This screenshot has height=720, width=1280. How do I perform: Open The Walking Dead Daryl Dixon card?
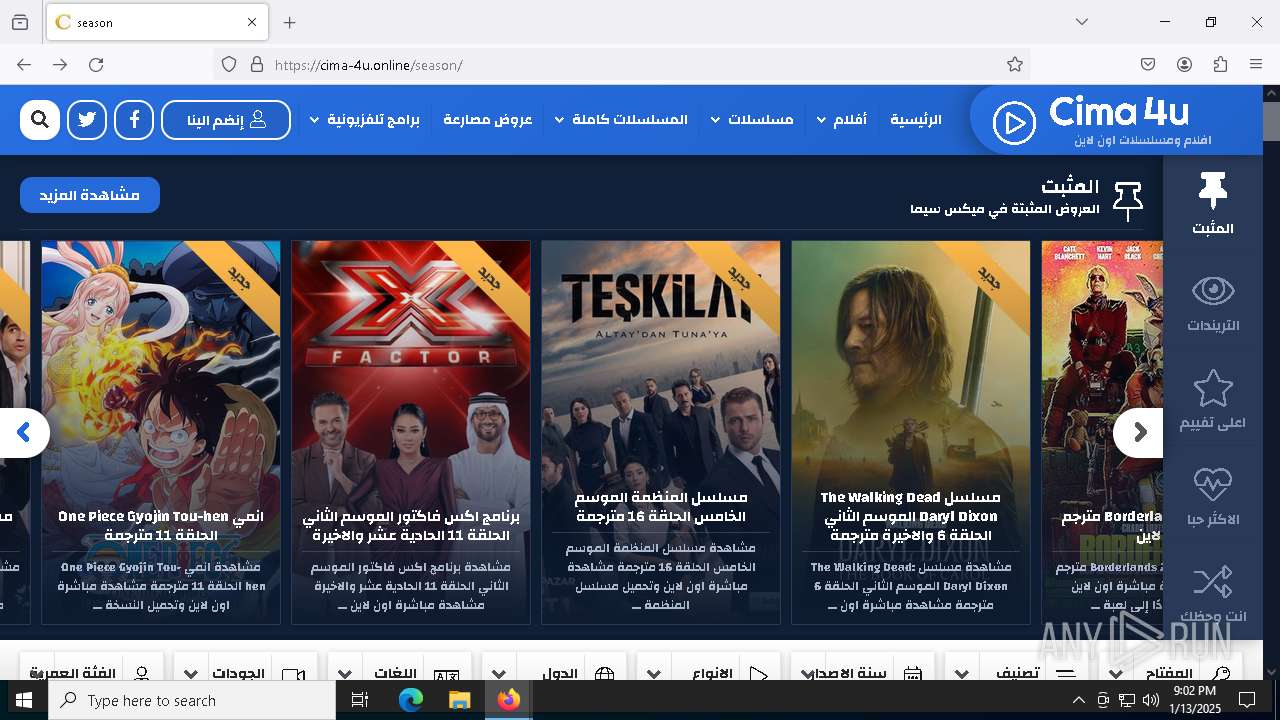[911, 432]
